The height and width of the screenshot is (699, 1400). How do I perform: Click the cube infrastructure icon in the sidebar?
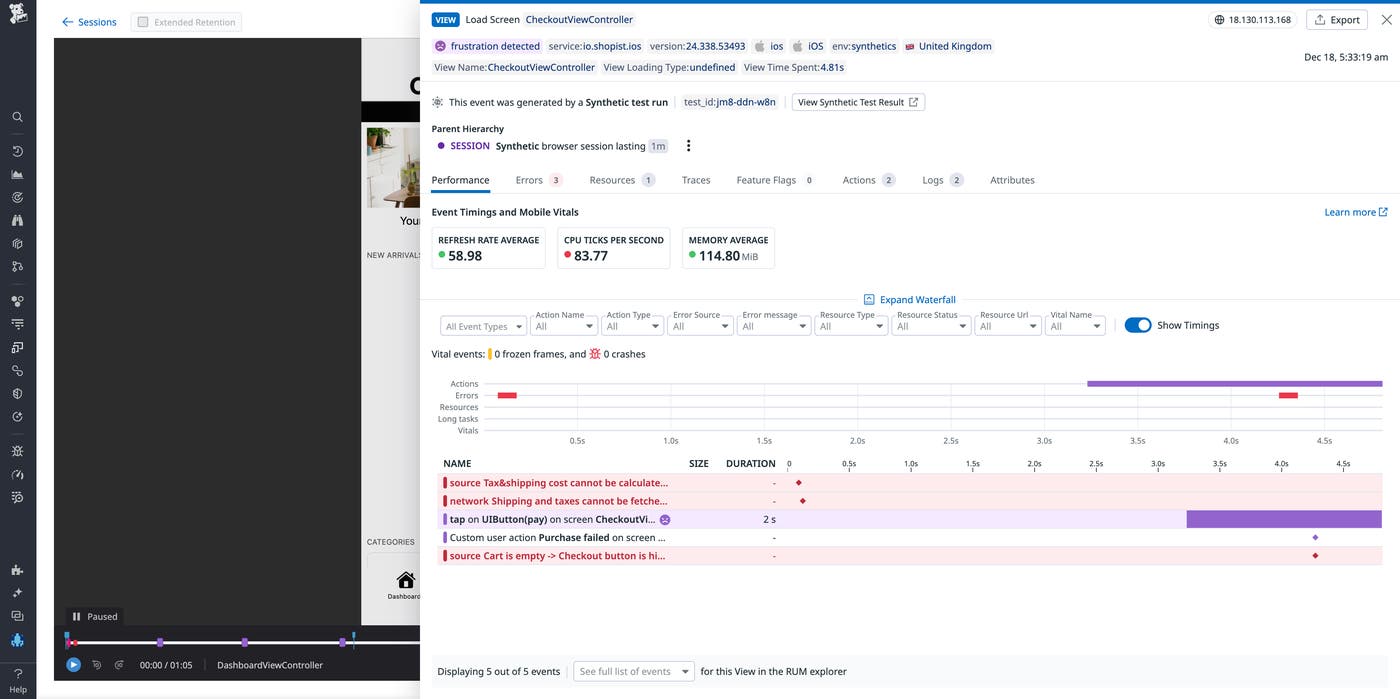[x=16, y=245]
